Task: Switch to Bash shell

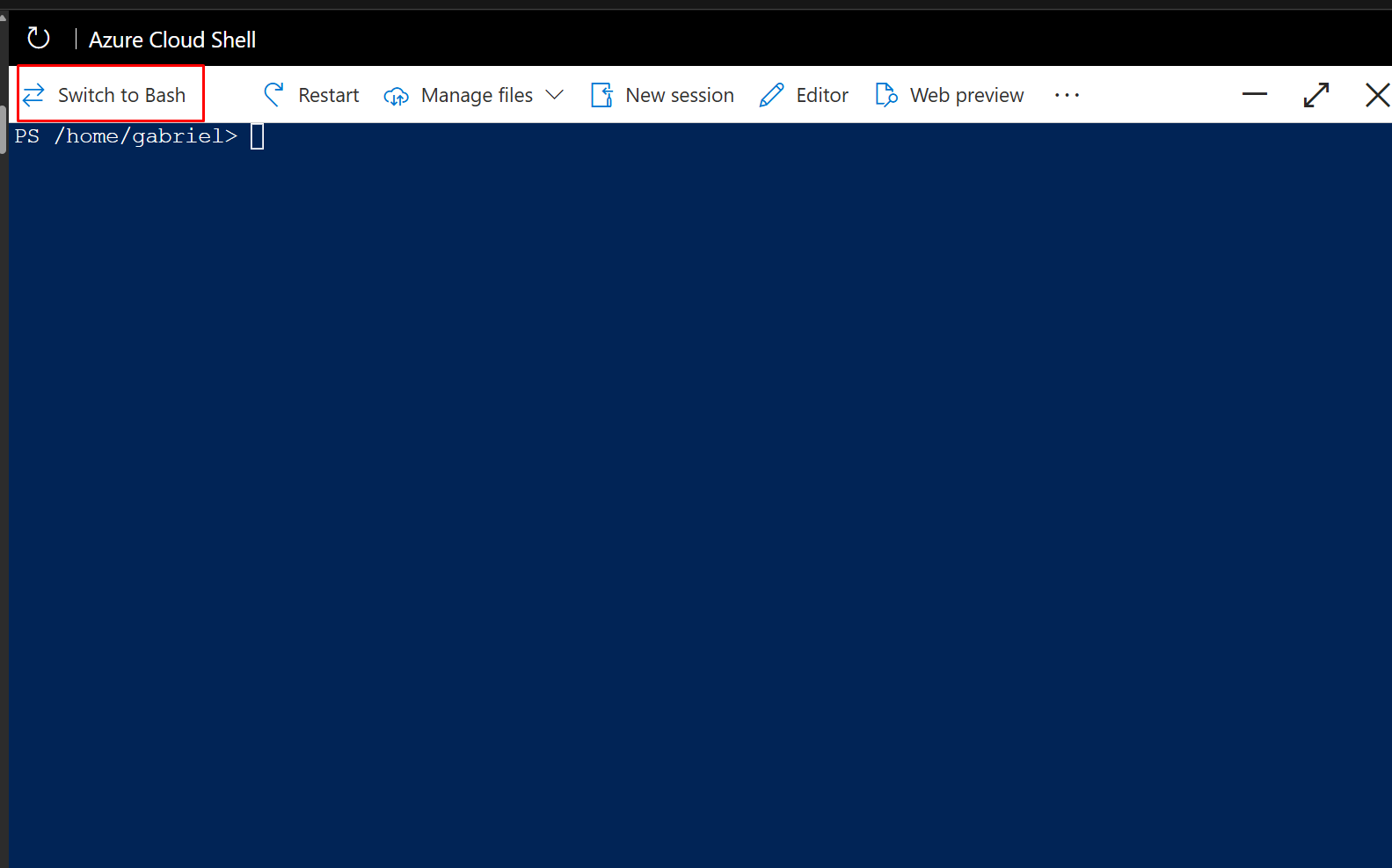Action: [111, 94]
